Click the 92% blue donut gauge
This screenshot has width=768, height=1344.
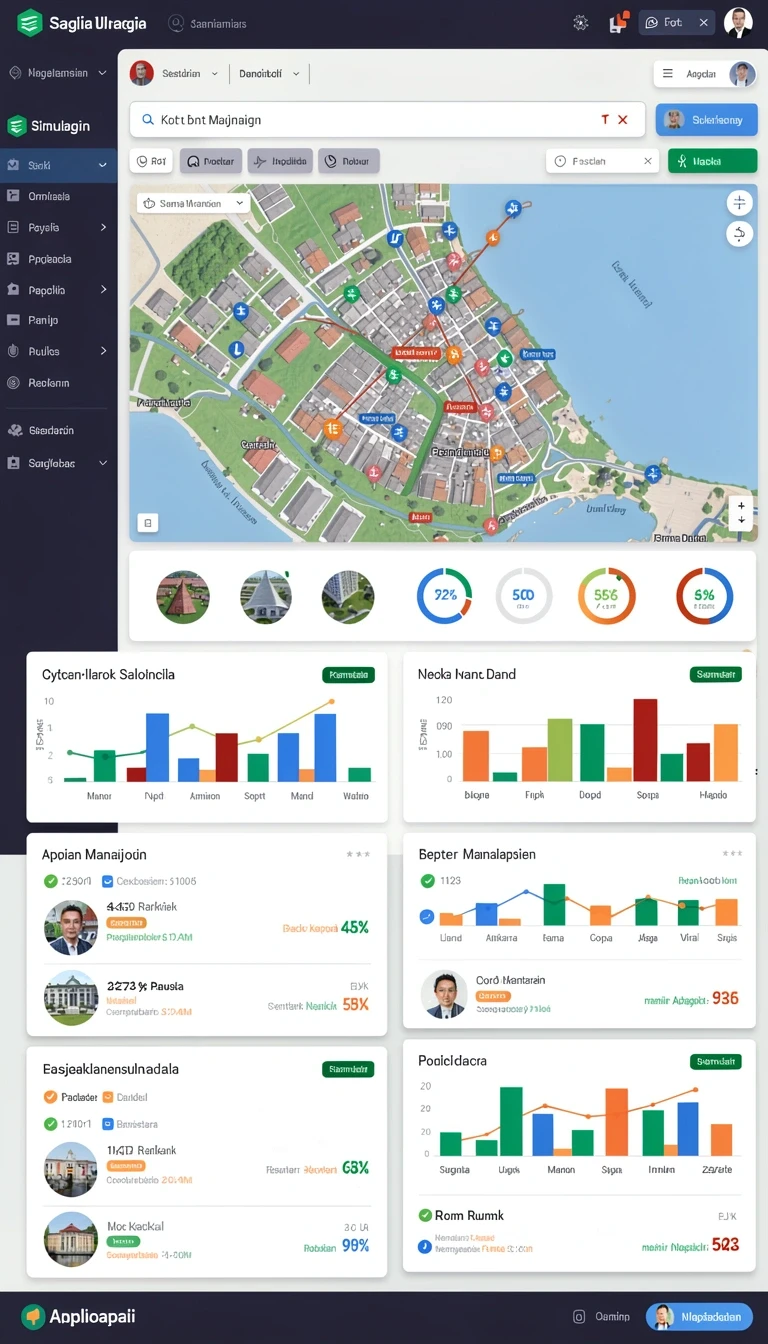[444, 596]
